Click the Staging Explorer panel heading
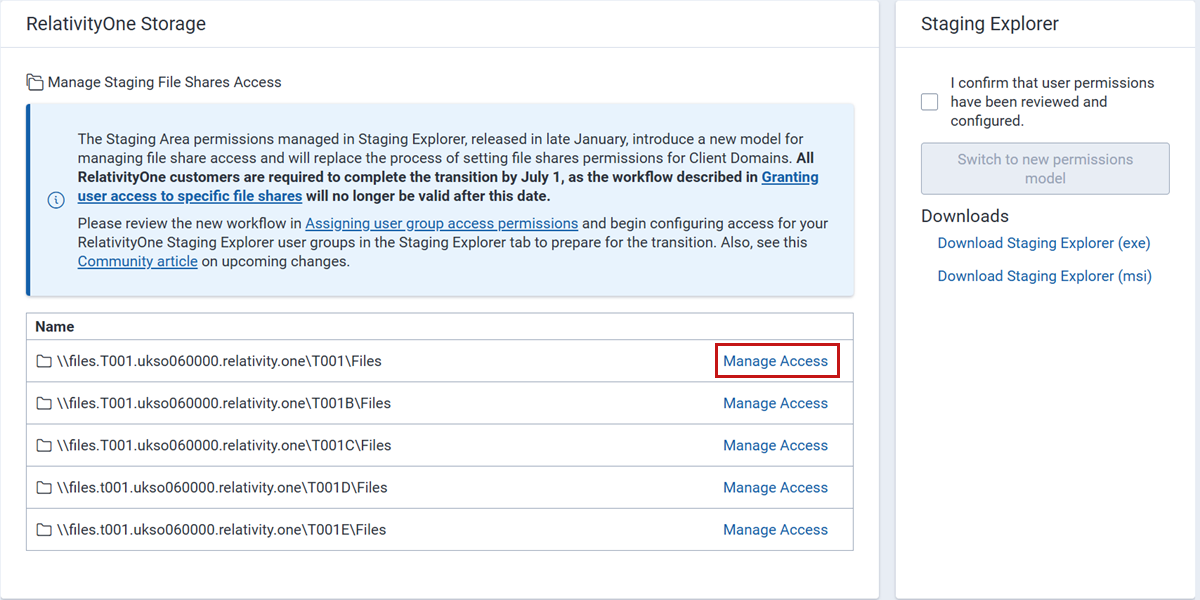1200x600 pixels. [x=990, y=24]
